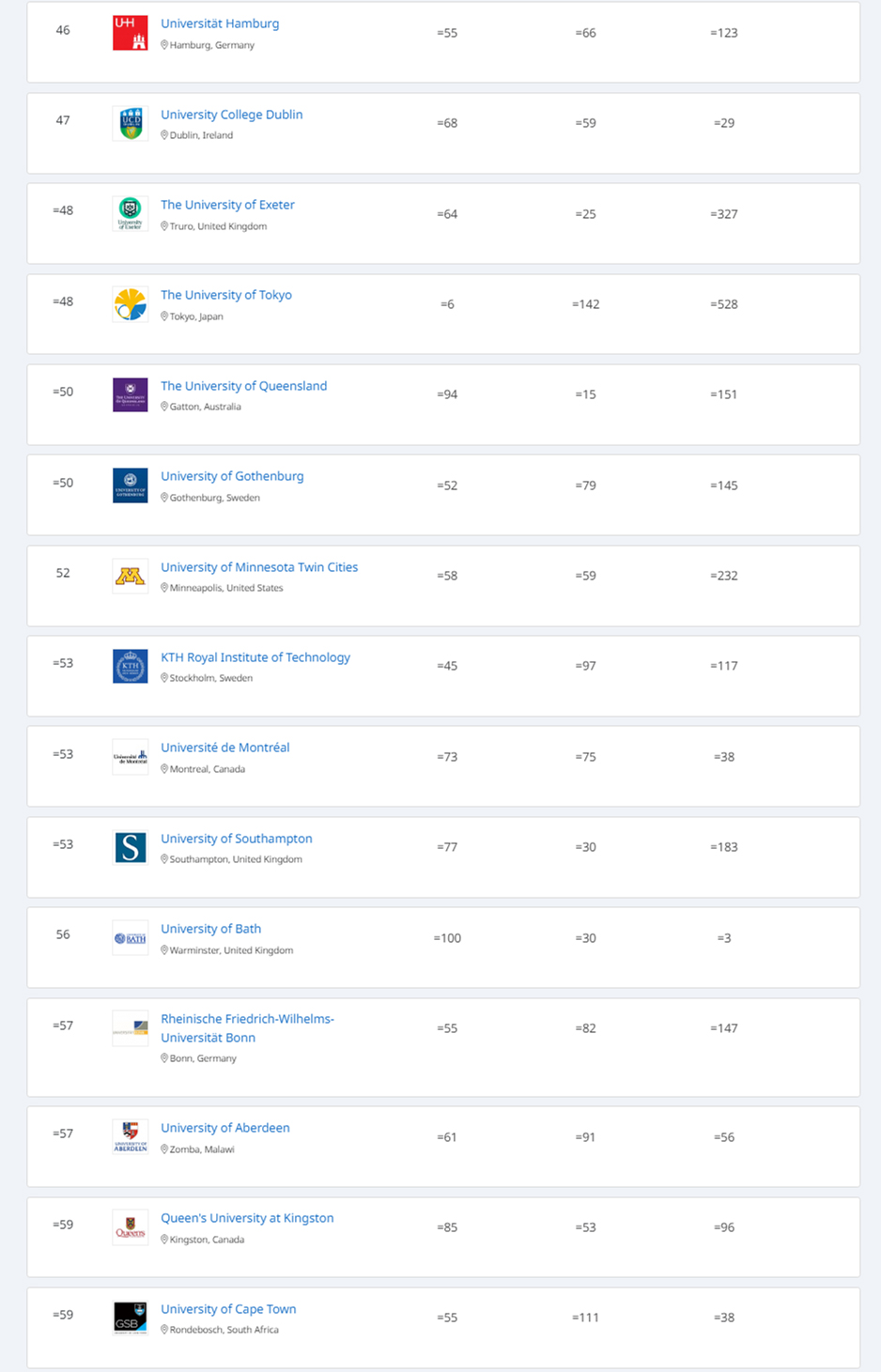Image resolution: width=881 pixels, height=1372 pixels.
Task: Open the University of Aberdeen link
Action: (x=224, y=1128)
